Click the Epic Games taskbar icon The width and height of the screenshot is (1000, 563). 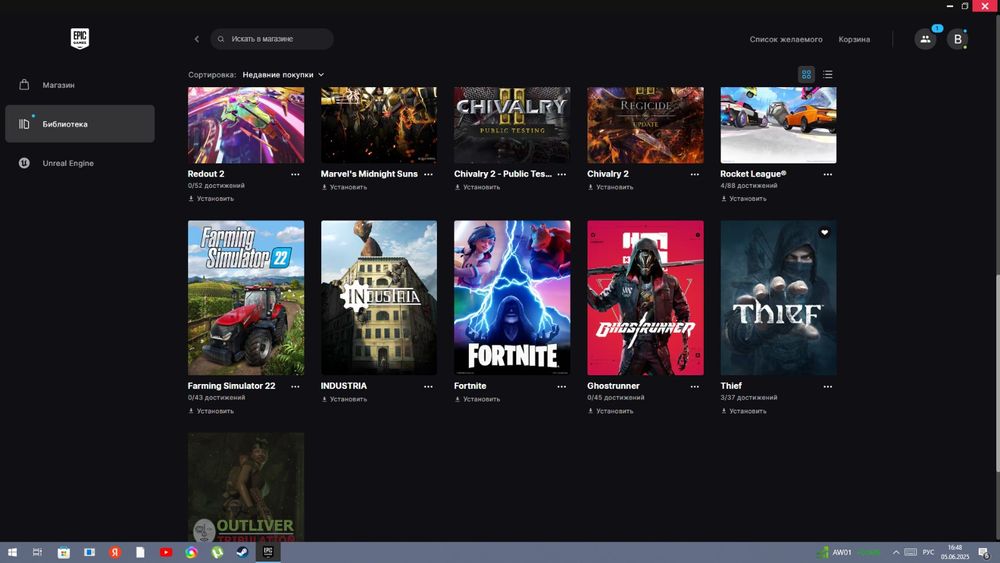point(268,552)
